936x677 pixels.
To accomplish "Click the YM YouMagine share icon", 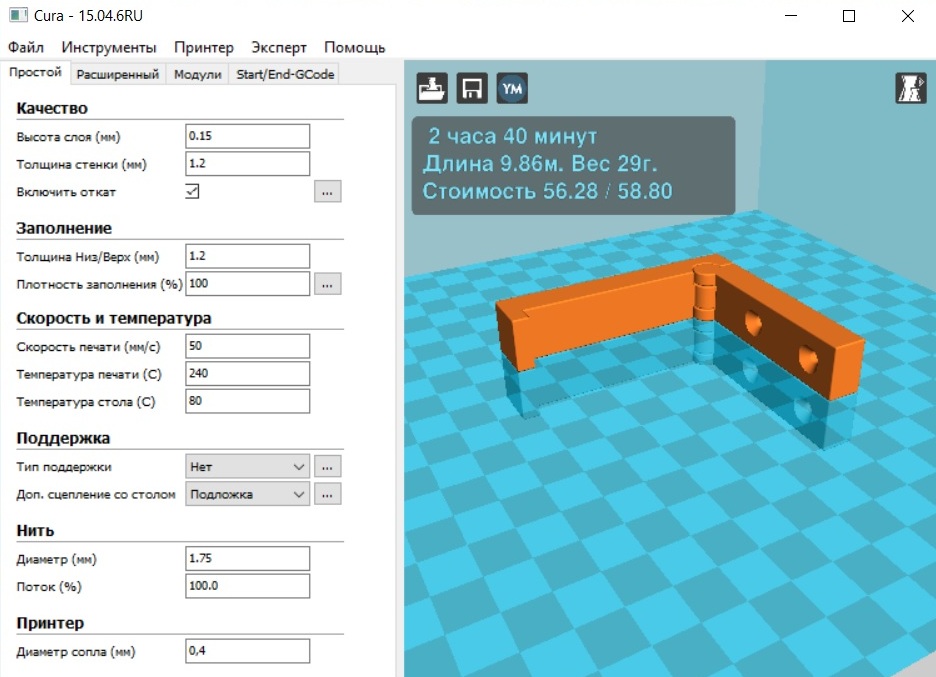I will (x=512, y=88).
